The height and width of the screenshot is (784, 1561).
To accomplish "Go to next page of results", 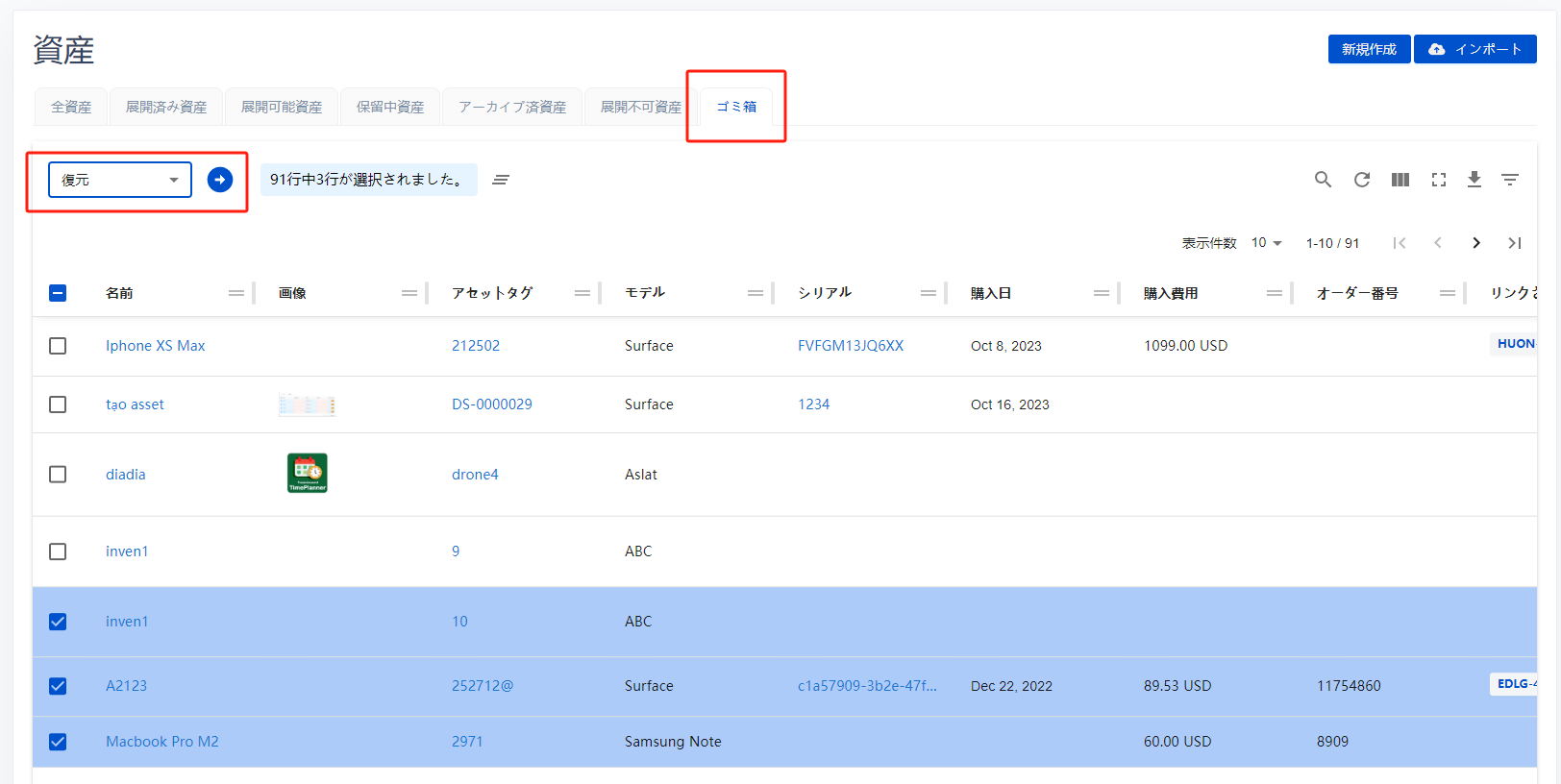I will (1476, 243).
